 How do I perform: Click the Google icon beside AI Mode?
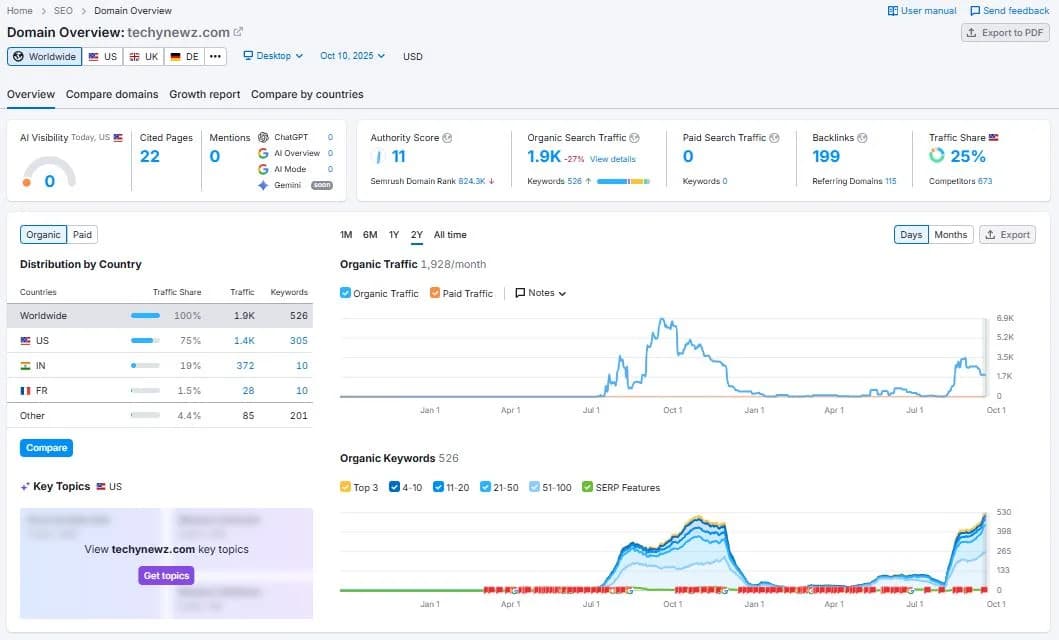tap(263, 169)
